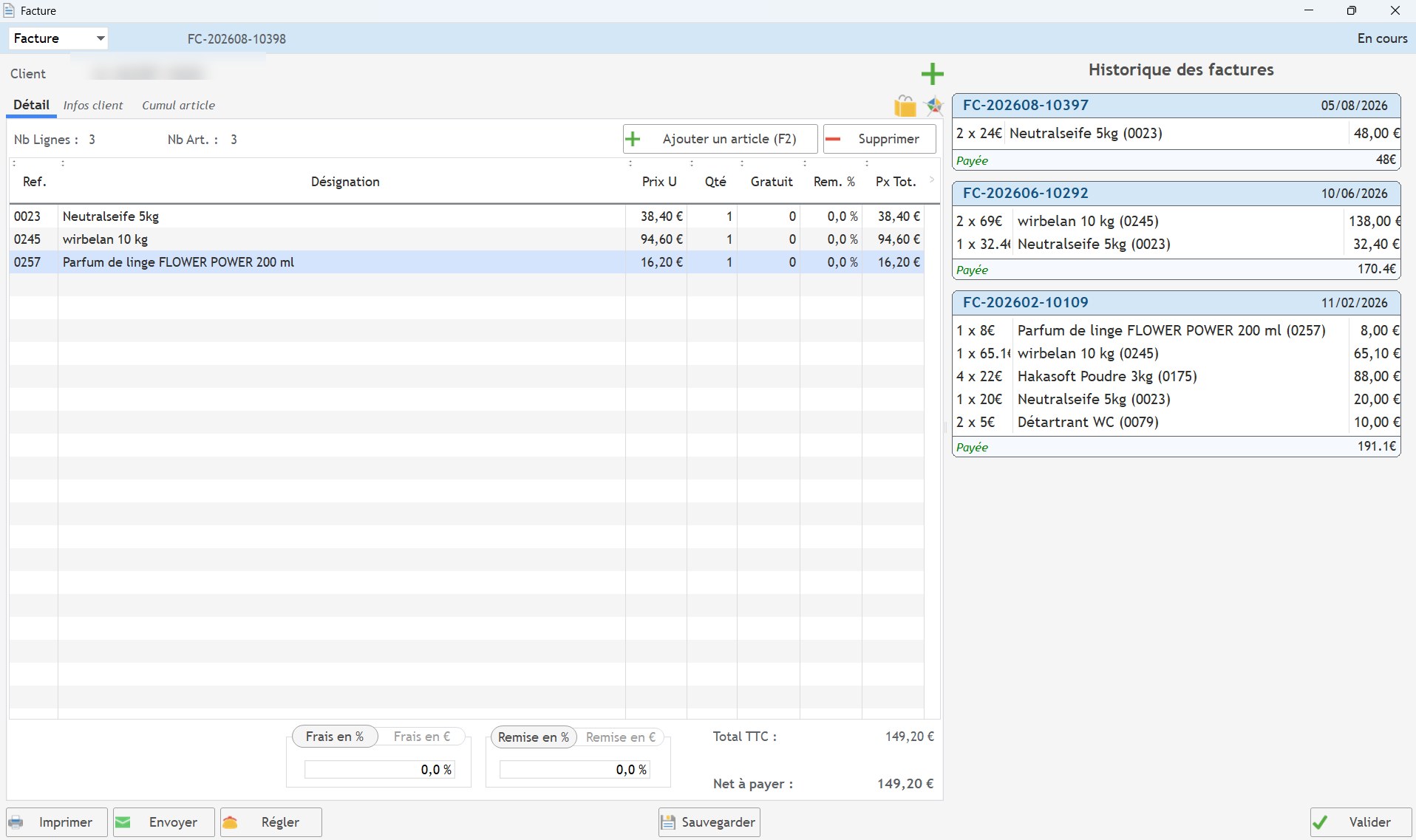
Task: Switch to the Infos client tab
Action: 93,105
